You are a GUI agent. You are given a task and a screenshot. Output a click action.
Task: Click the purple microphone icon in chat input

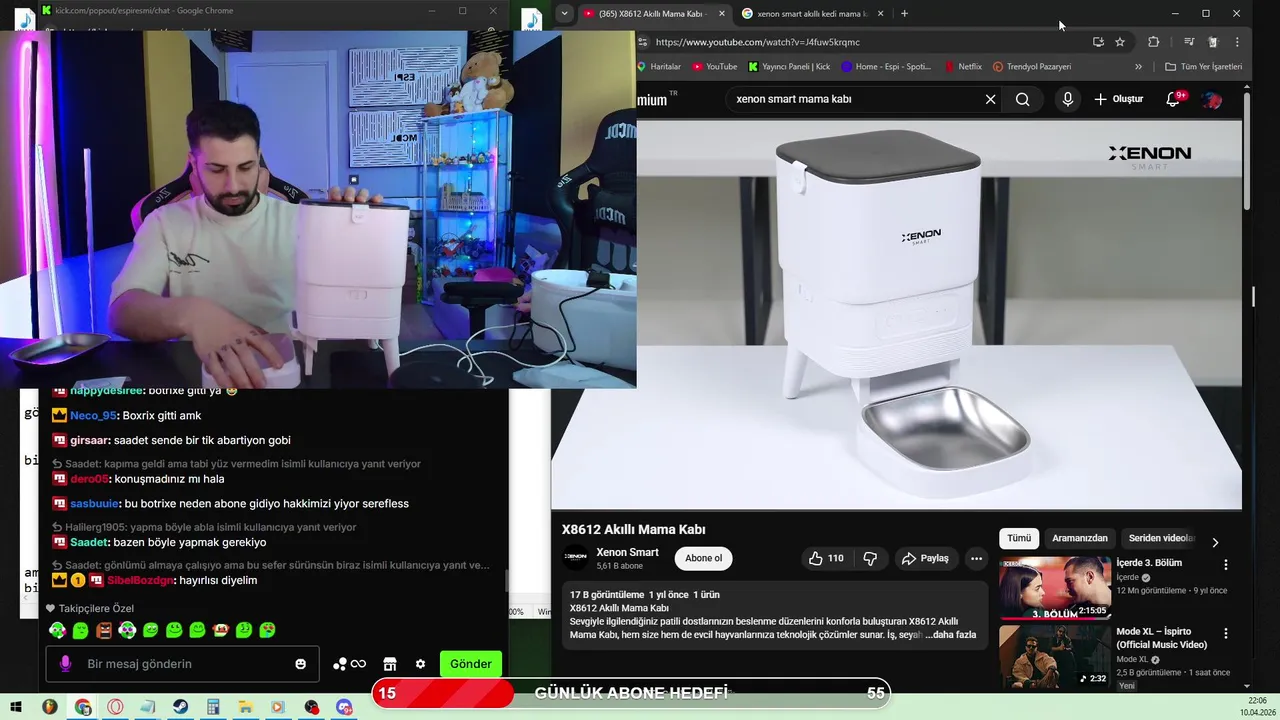coord(66,664)
